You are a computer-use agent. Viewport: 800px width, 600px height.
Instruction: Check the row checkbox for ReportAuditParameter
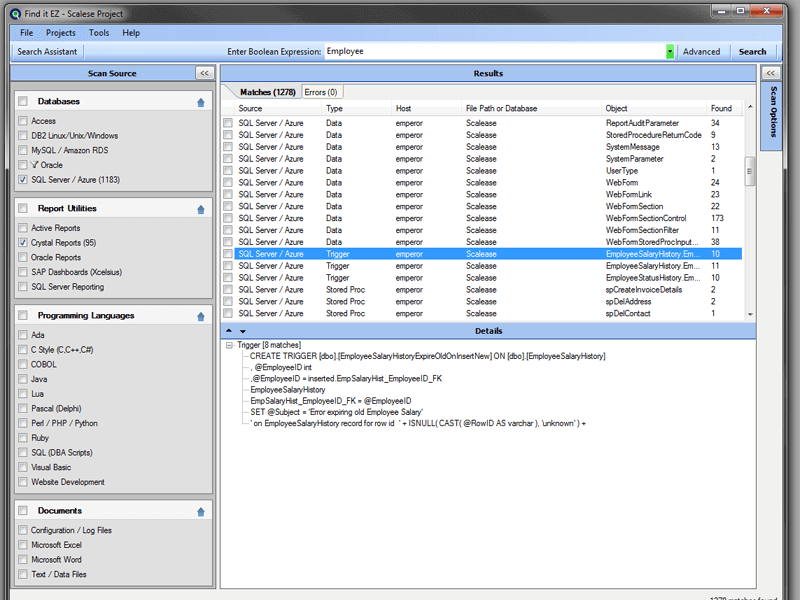coord(228,123)
